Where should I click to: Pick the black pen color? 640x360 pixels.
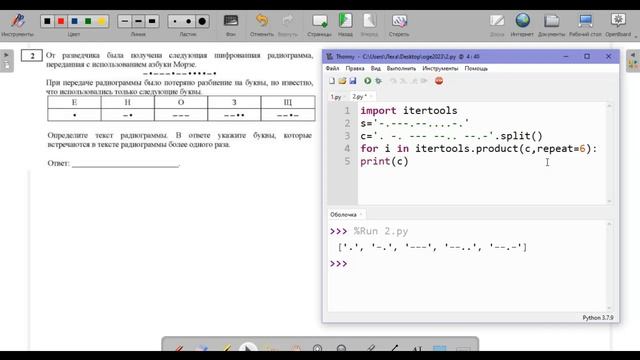point(47,21)
